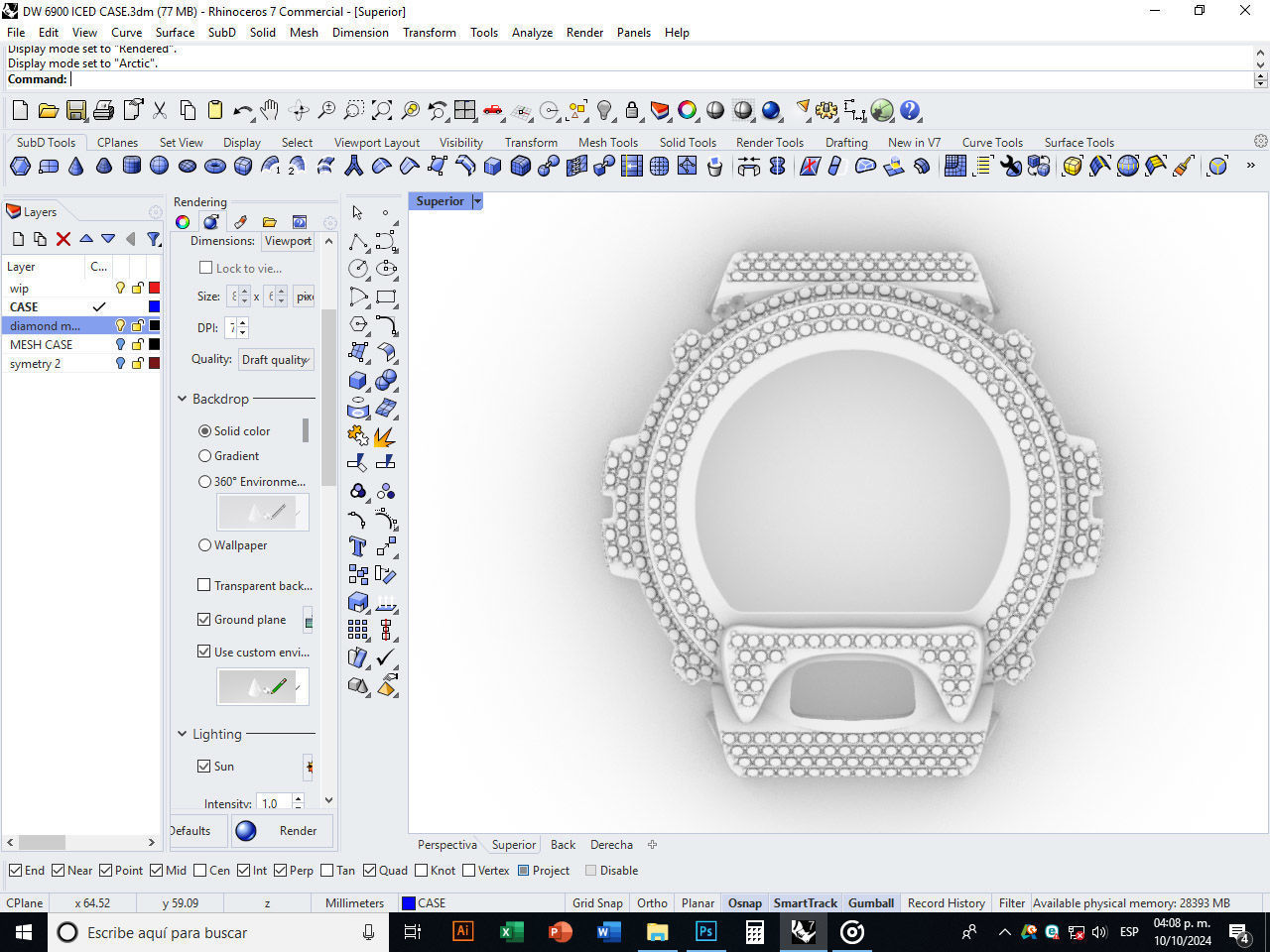Open a file with the folder icon

48,110
